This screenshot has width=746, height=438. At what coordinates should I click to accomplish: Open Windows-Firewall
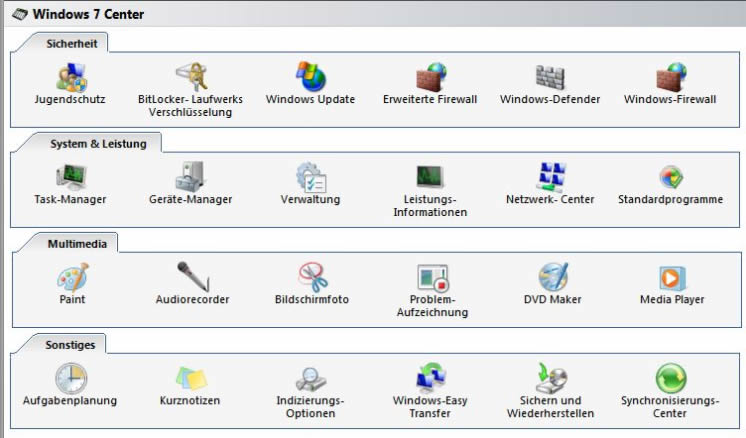click(x=671, y=78)
